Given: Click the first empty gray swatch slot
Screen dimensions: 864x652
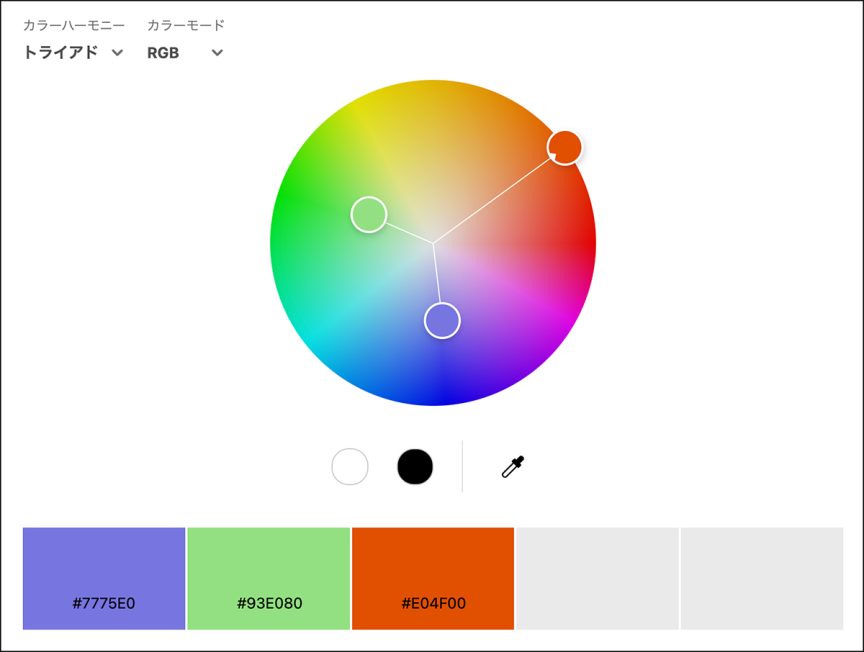Looking at the screenshot, I should 597,578.
